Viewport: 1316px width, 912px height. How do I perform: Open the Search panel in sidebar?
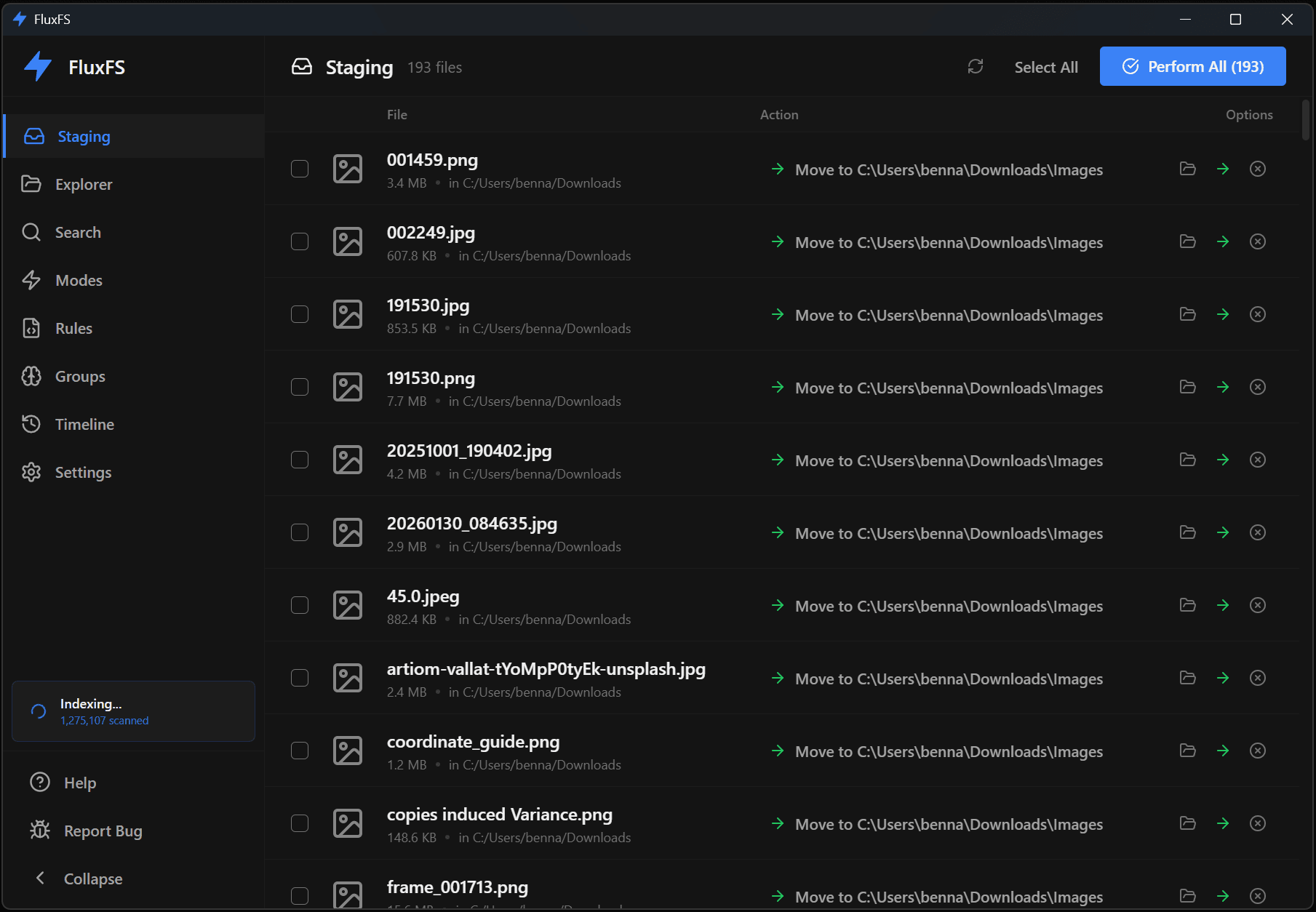pyautogui.click(x=79, y=232)
